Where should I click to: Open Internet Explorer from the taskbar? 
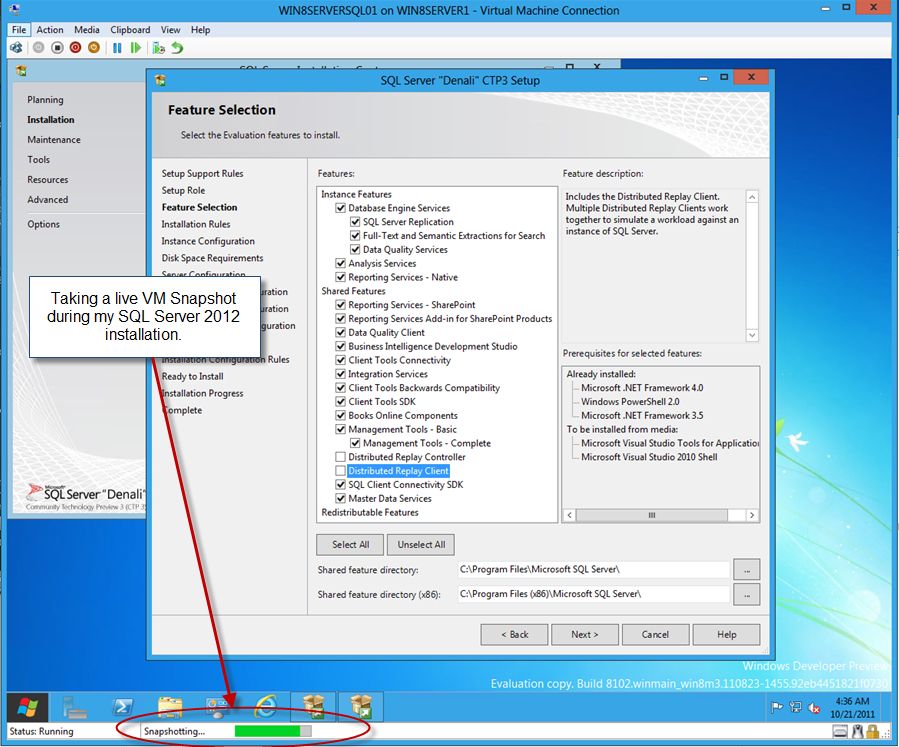pyautogui.click(x=266, y=707)
